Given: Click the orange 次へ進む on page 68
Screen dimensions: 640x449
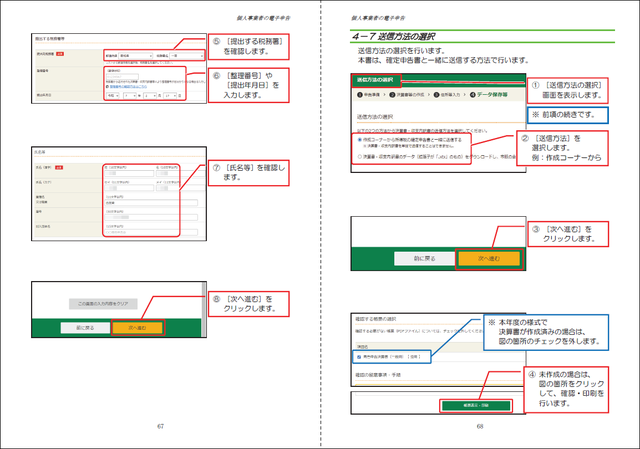Looking at the screenshot, I should coord(489,258).
